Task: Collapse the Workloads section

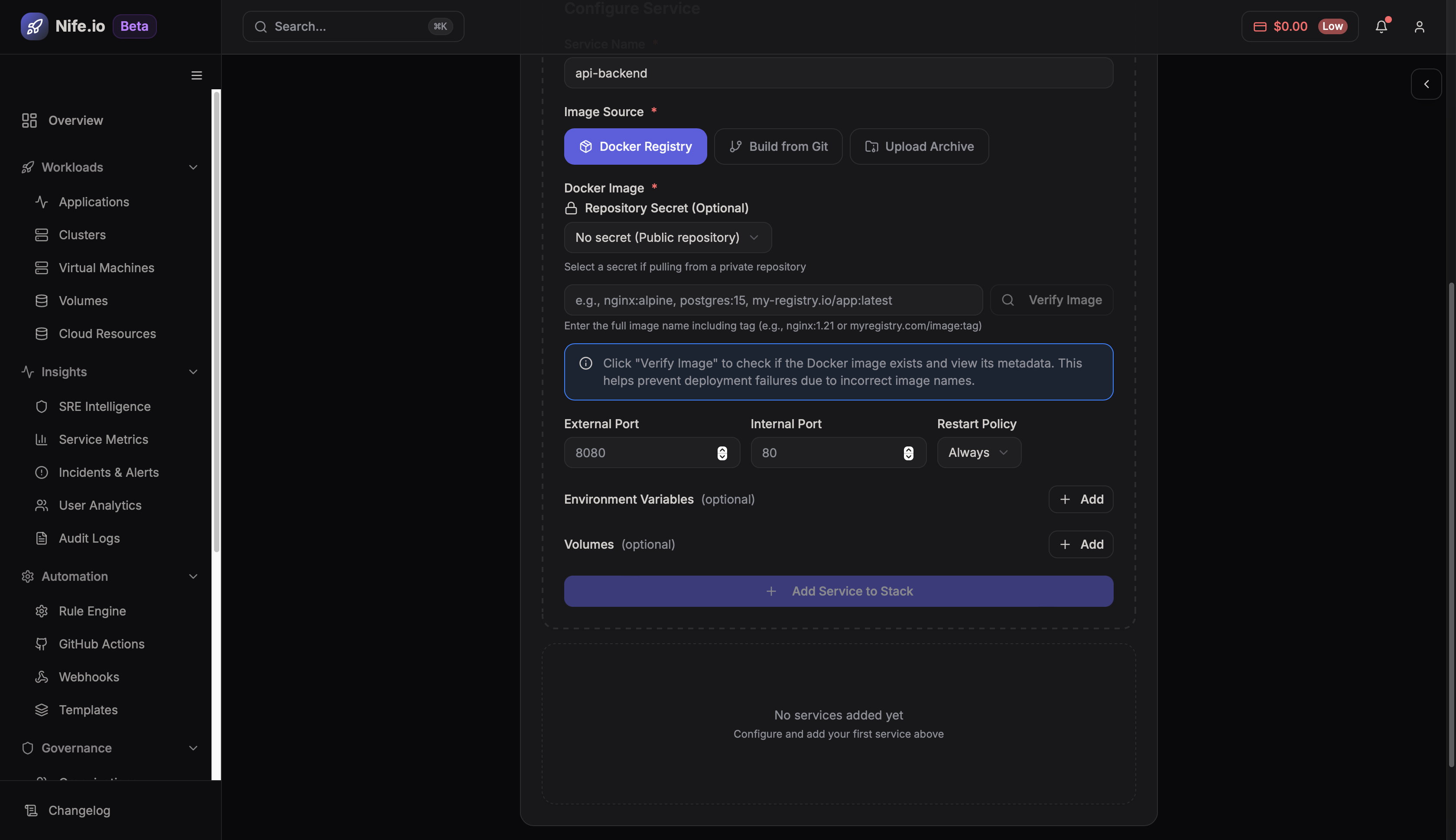Action: point(192,167)
